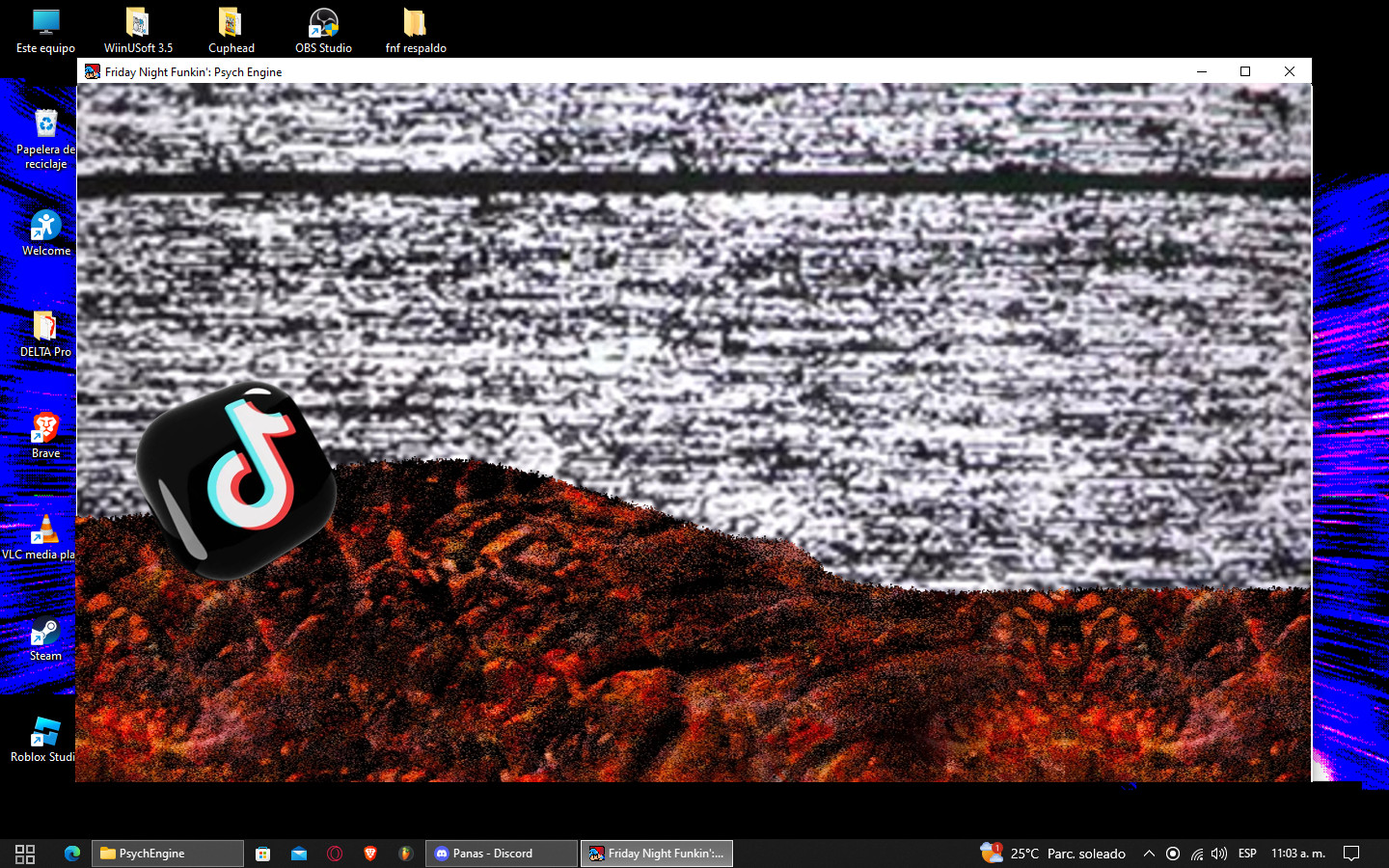The height and width of the screenshot is (868, 1389).
Task: Switch to Panas - Discord taskbar window
Action: pos(502,854)
